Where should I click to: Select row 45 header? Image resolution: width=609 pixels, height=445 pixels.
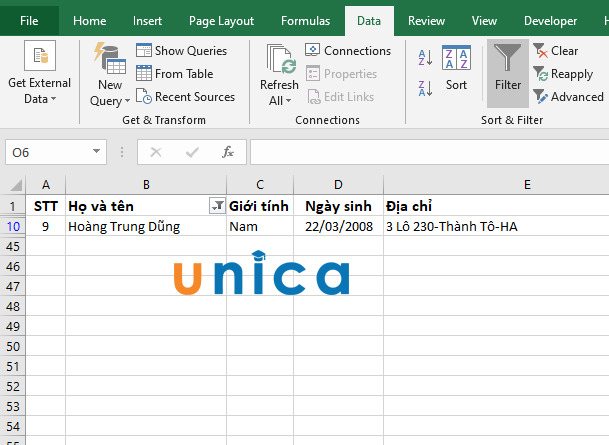(x=13, y=246)
